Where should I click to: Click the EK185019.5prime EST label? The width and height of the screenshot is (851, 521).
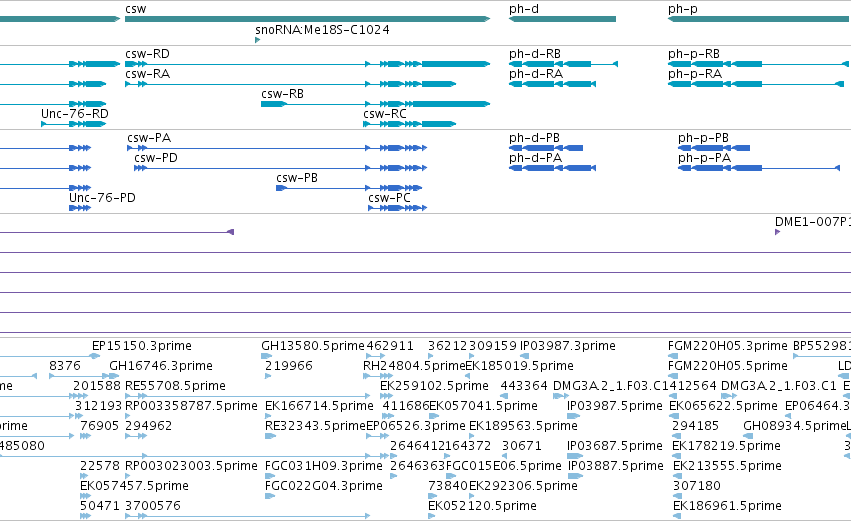click(x=519, y=366)
